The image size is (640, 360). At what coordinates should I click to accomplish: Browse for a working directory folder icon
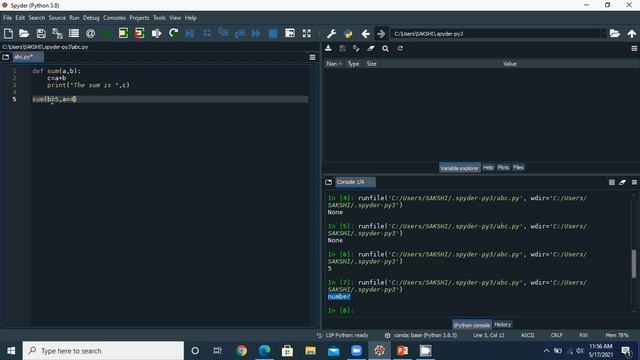click(x=615, y=33)
